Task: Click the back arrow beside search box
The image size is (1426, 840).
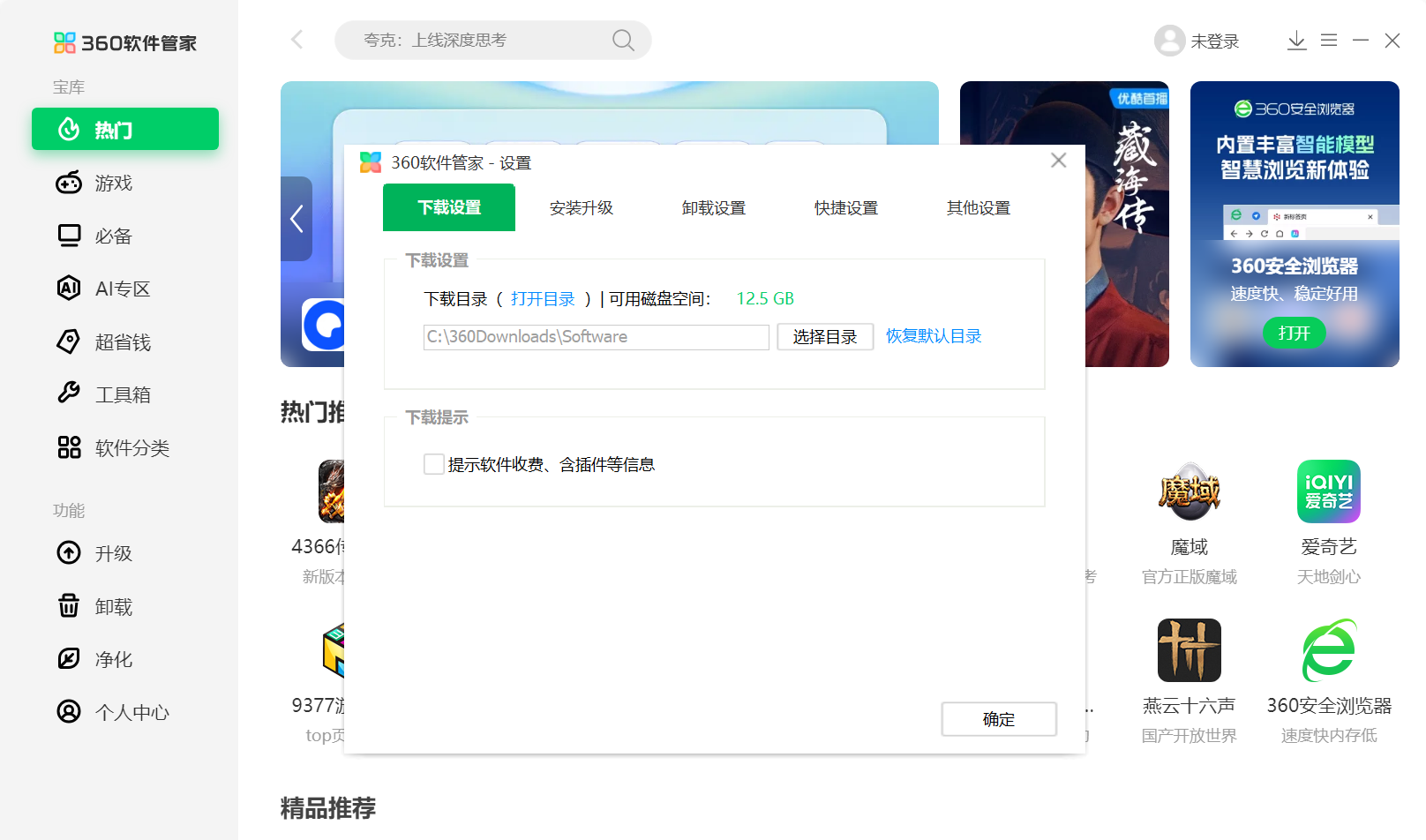Action: tap(296, 40)
